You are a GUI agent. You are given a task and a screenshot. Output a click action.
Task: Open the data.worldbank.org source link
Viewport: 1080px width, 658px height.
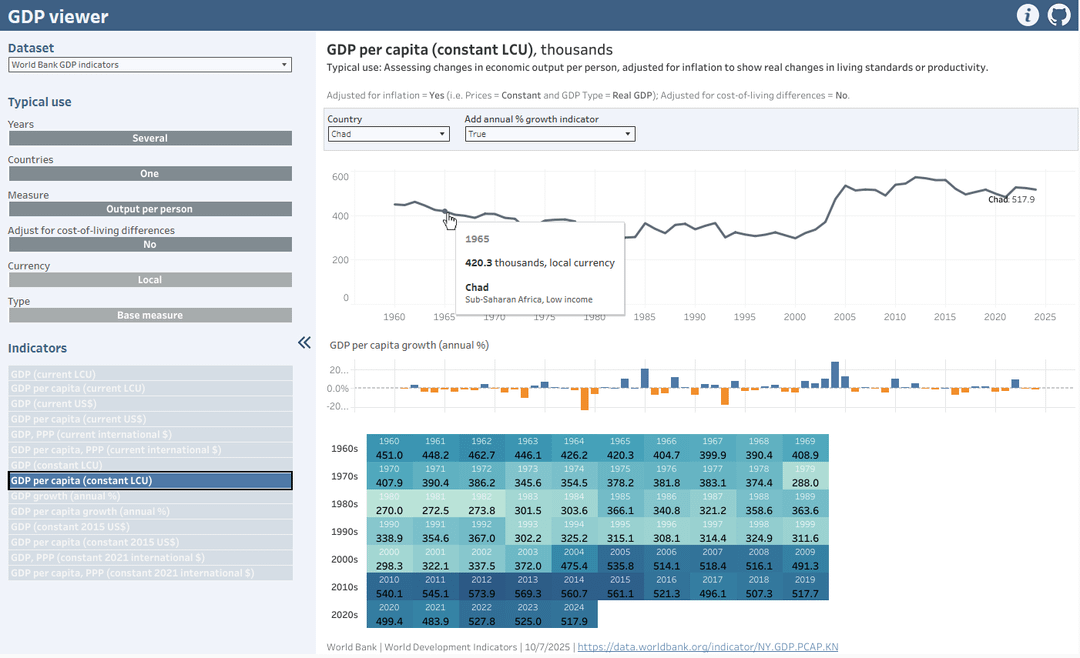708,647
